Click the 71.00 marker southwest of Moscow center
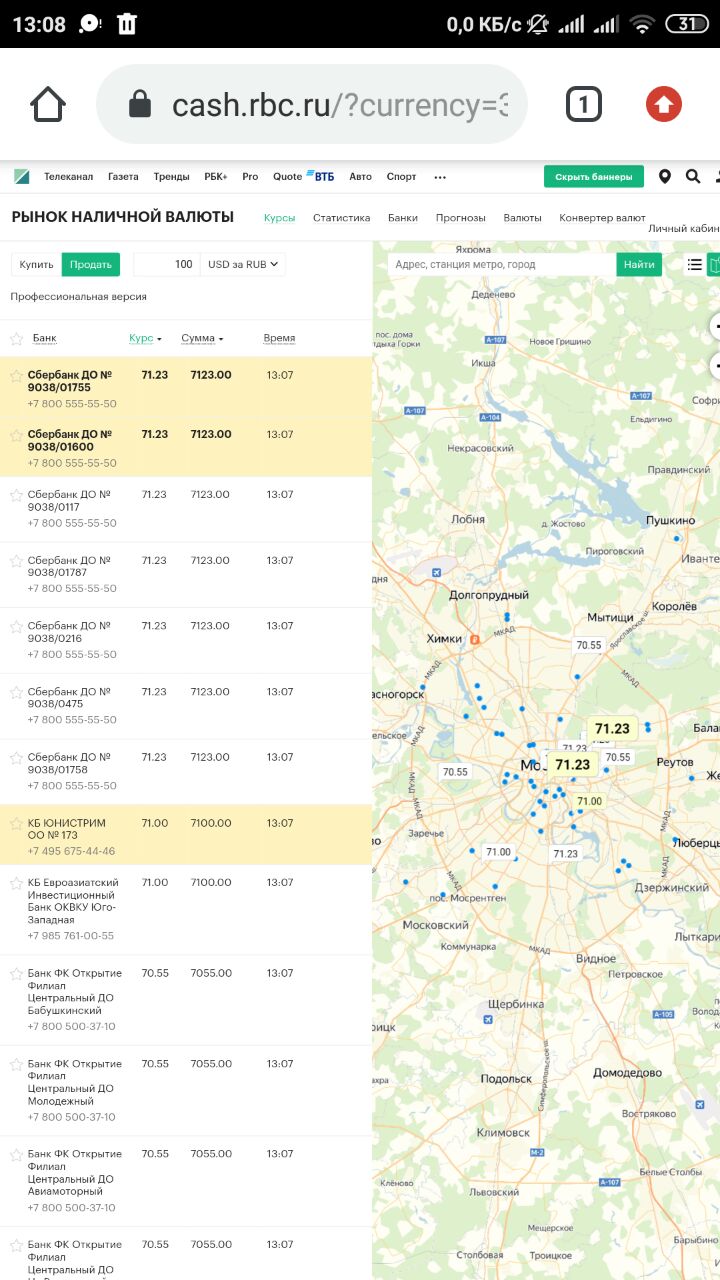Screen dimensions: 720x1280 click(x=498, y=852)
